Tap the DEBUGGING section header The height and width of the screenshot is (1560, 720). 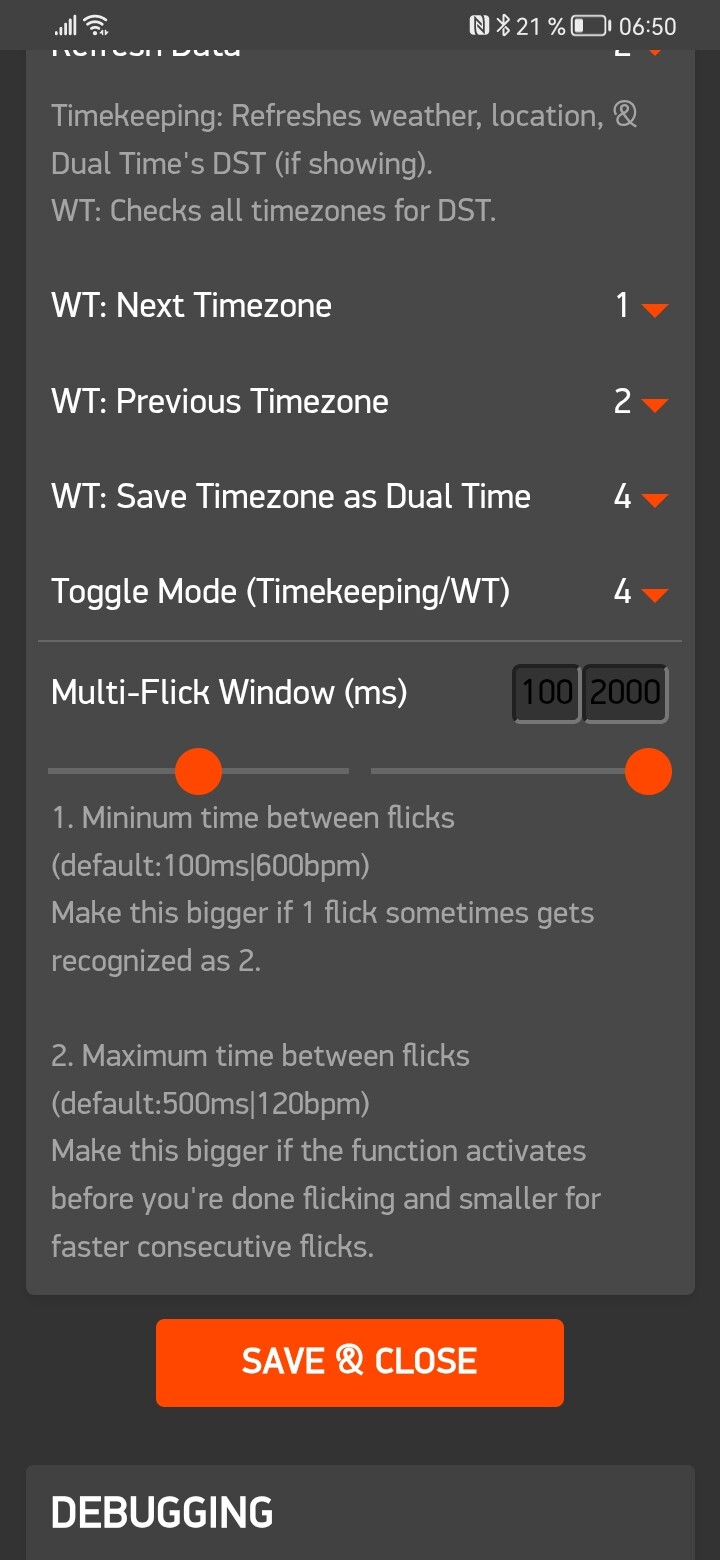(162, 1513)
